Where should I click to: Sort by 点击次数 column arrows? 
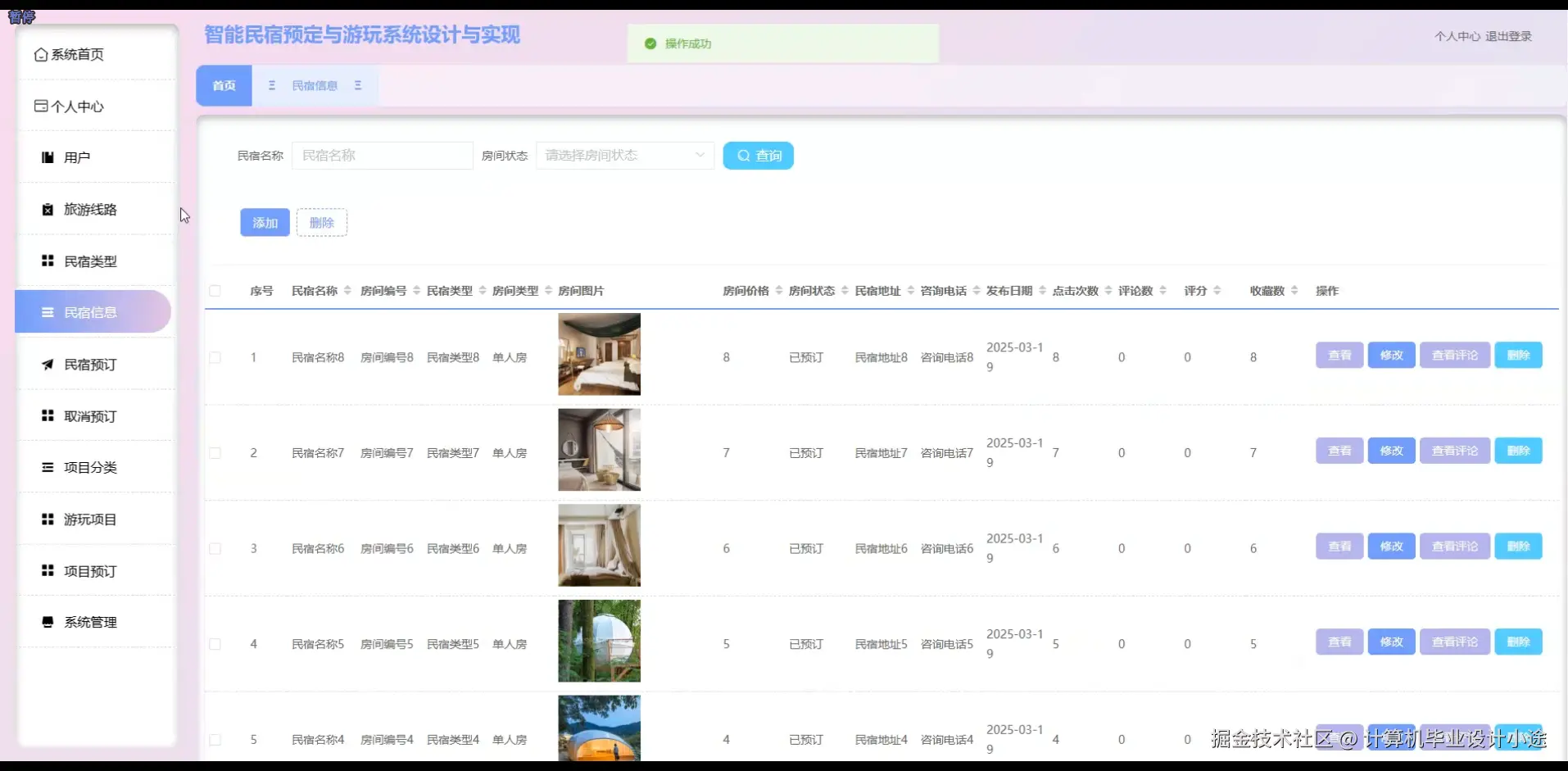[1108, 291]
